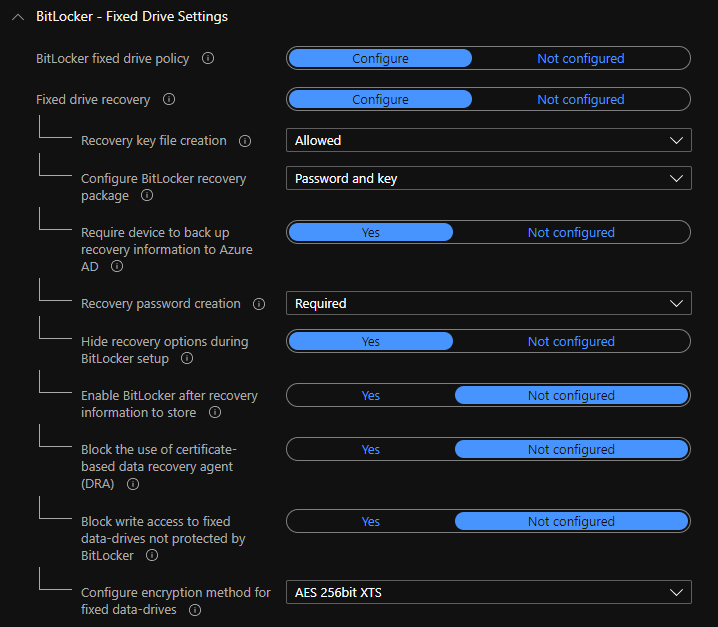718x627 pixels.
Task: Open the recovery package dropdown showing Password and key
Action: click(x=489, y=178)
